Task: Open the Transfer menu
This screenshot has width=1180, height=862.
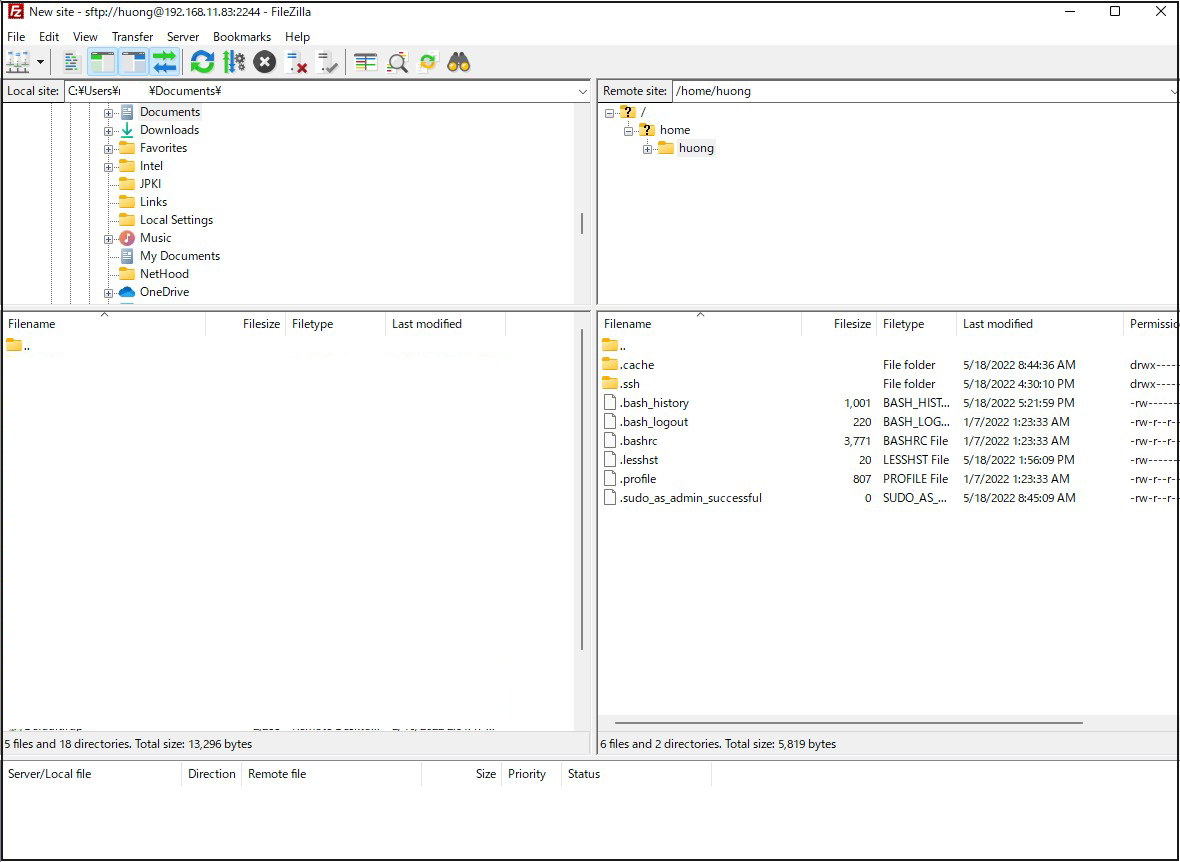Action: 132,36
